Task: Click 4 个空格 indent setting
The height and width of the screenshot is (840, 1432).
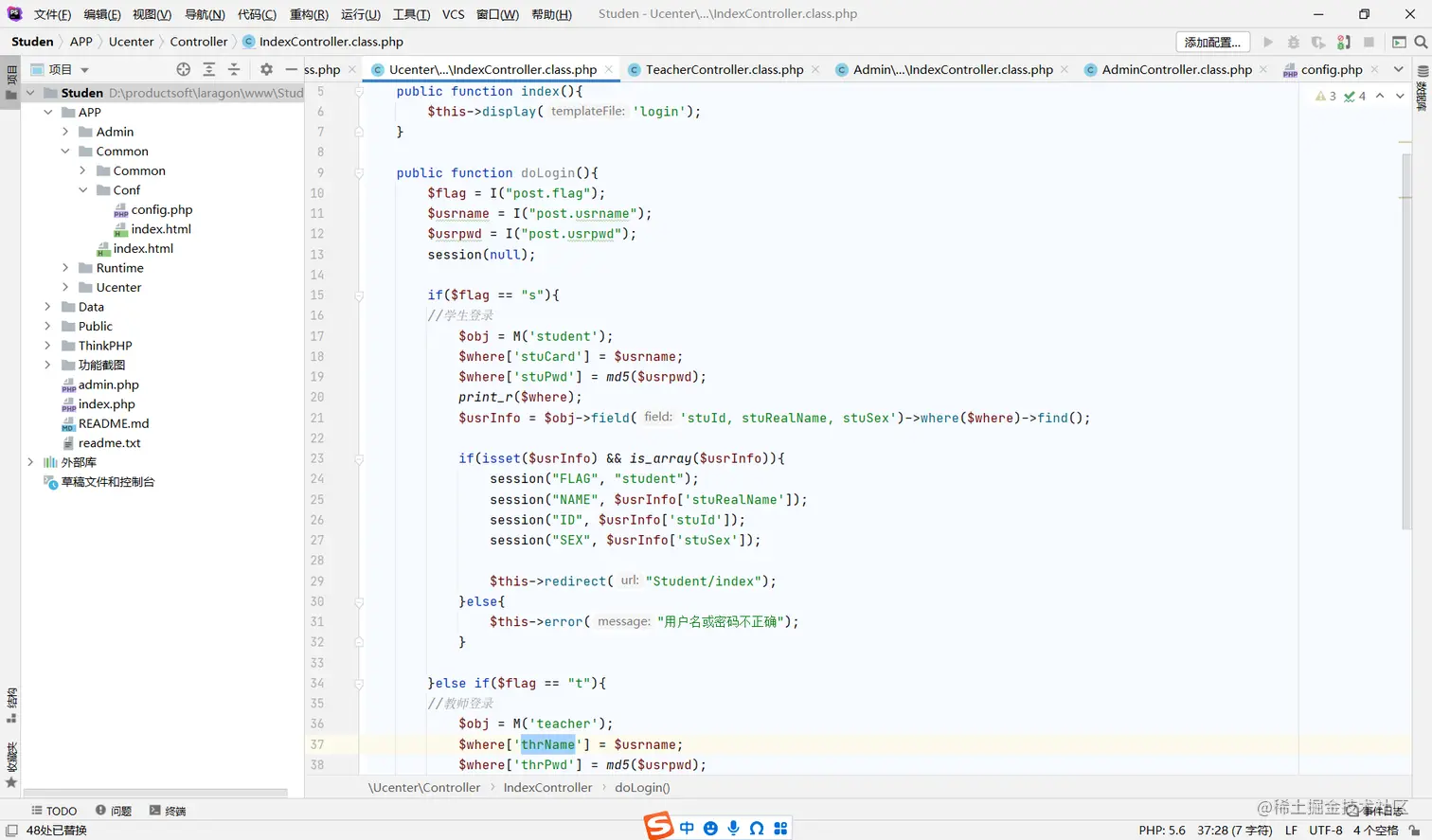Action: point(1376,831)
